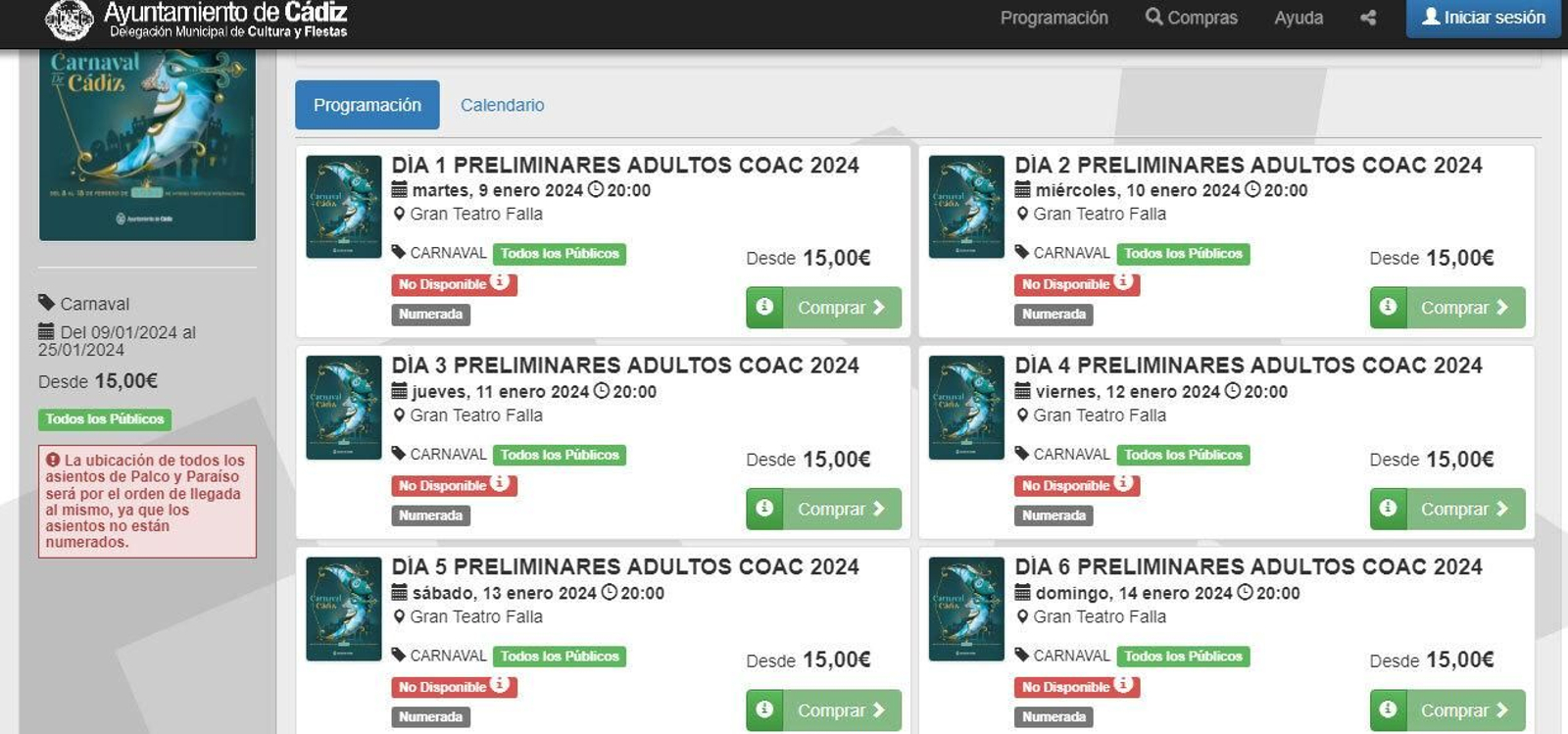Viewport: 1568px width, 734px height.
Task: Click Comprar button for DÍA 6
Action: click(x=1465, y=710)
